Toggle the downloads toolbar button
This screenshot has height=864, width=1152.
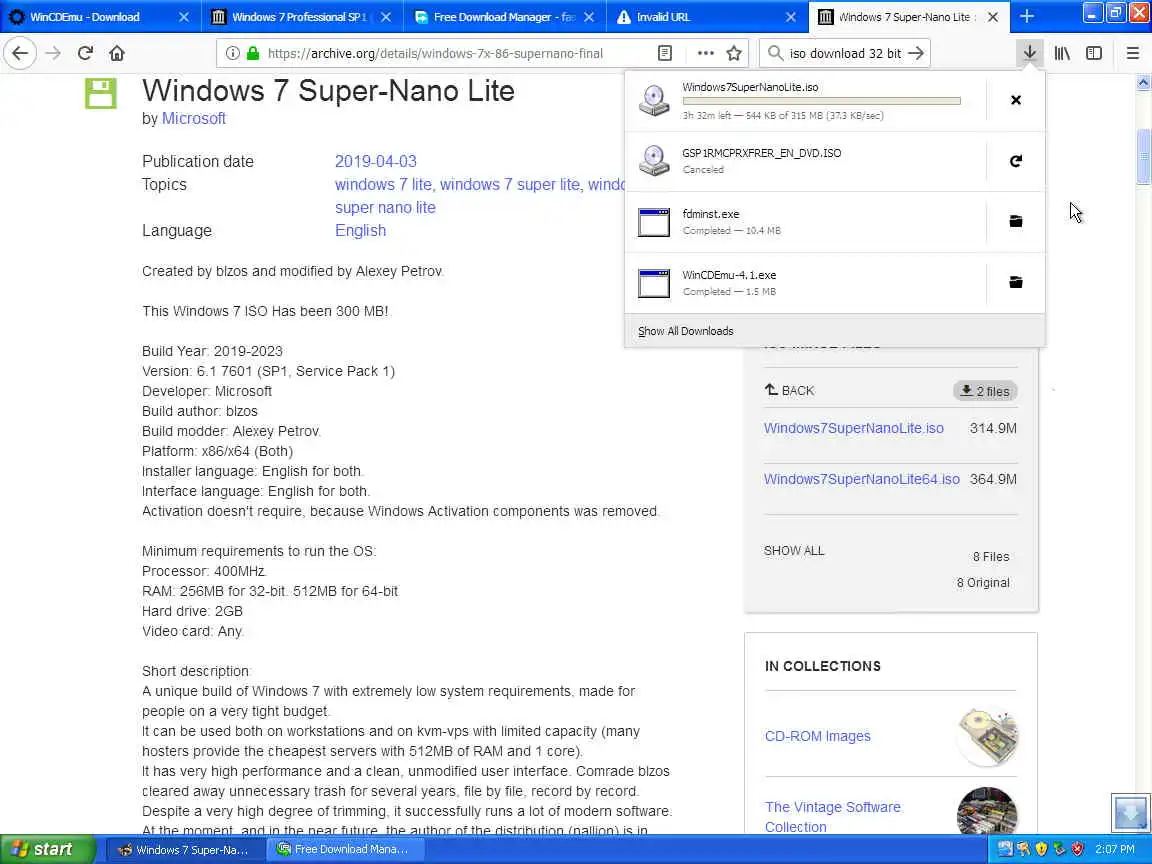coord(1030,53)
